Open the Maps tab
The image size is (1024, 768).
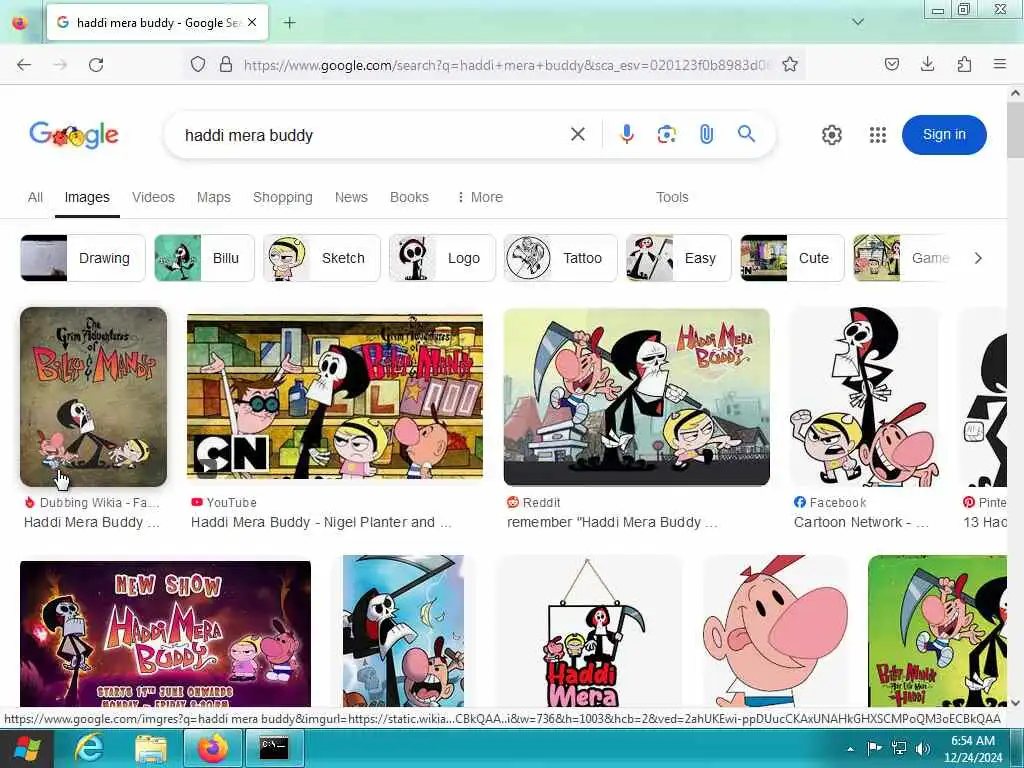click(x=214, y=197)
